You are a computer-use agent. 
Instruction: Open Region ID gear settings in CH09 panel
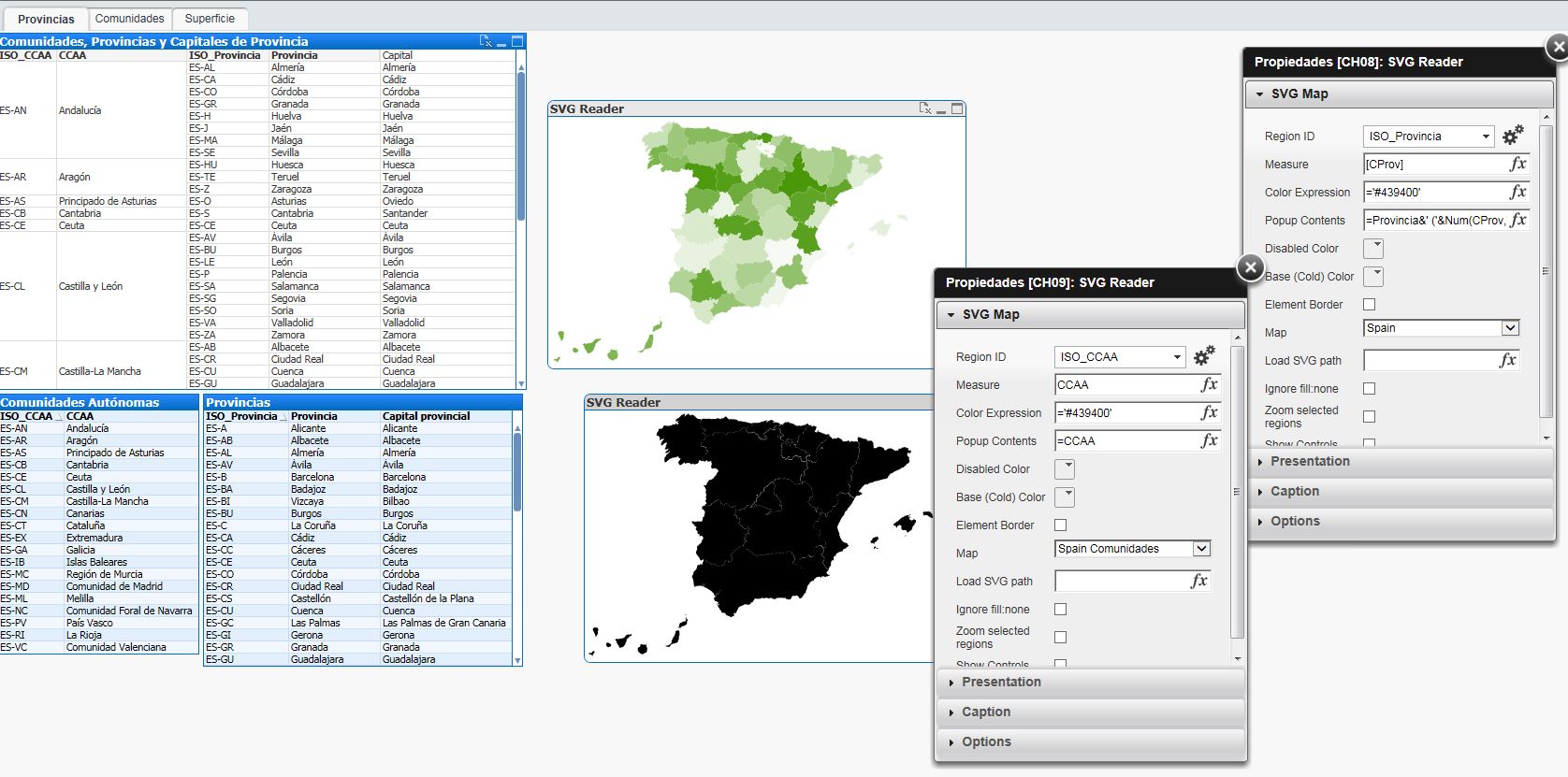pos(1204,356)
